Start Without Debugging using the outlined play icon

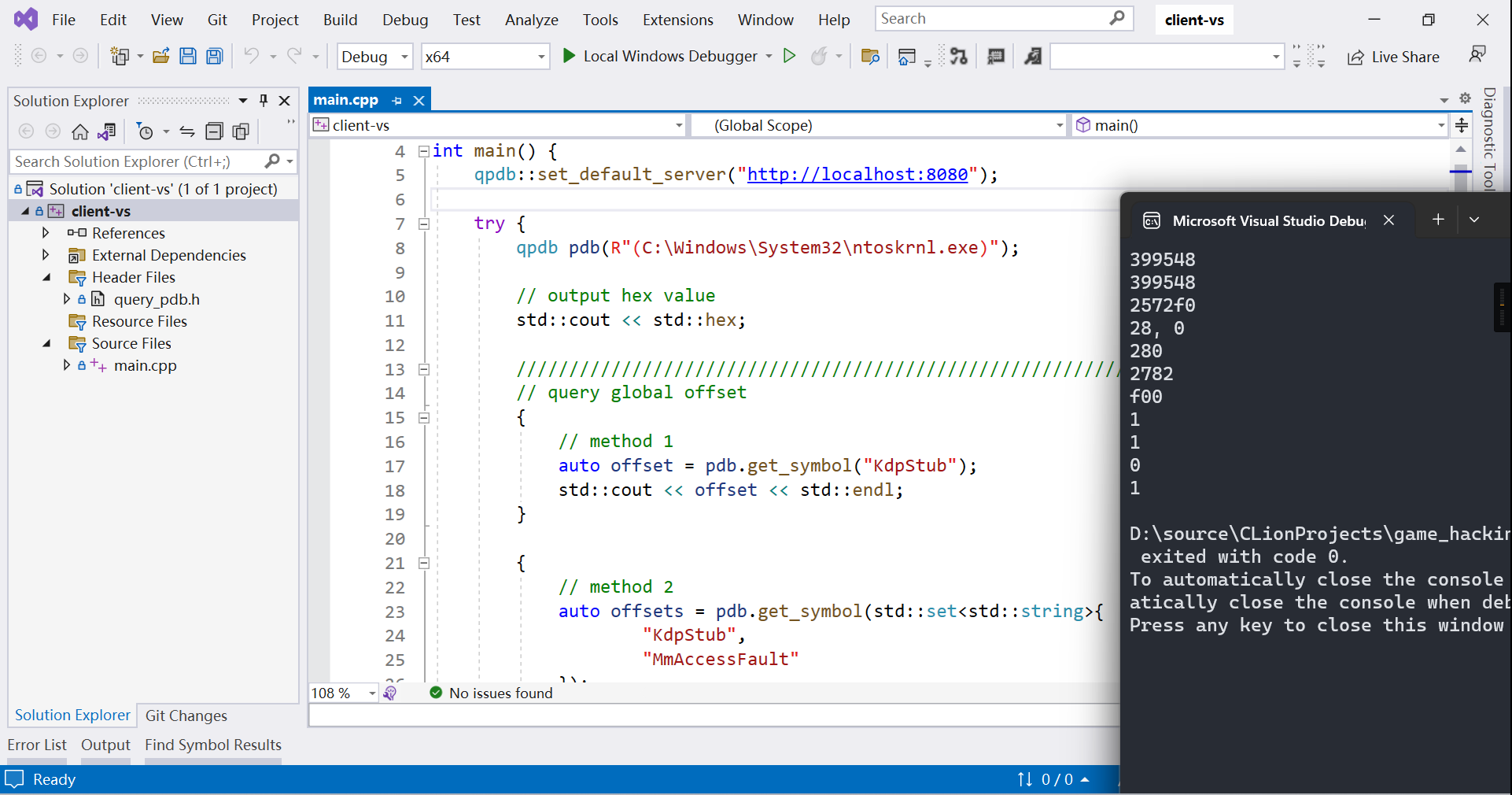click(x=789, y=56)
